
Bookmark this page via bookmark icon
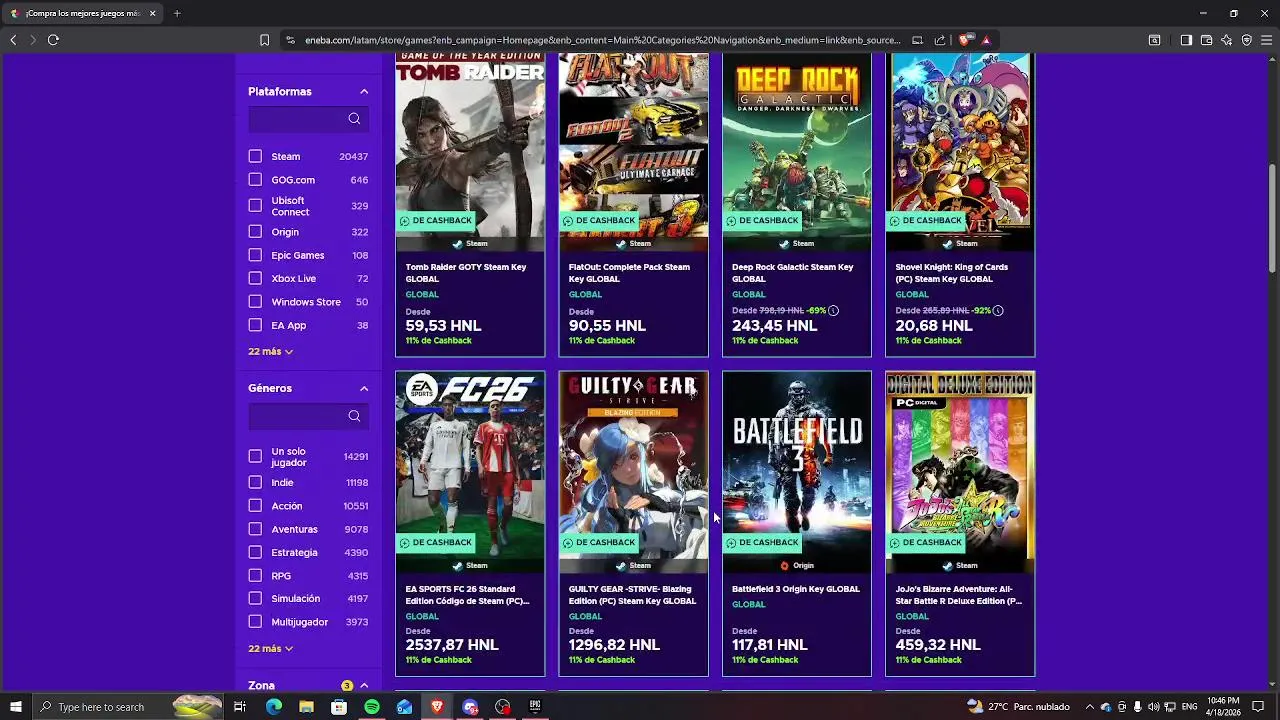click(264, 40)
